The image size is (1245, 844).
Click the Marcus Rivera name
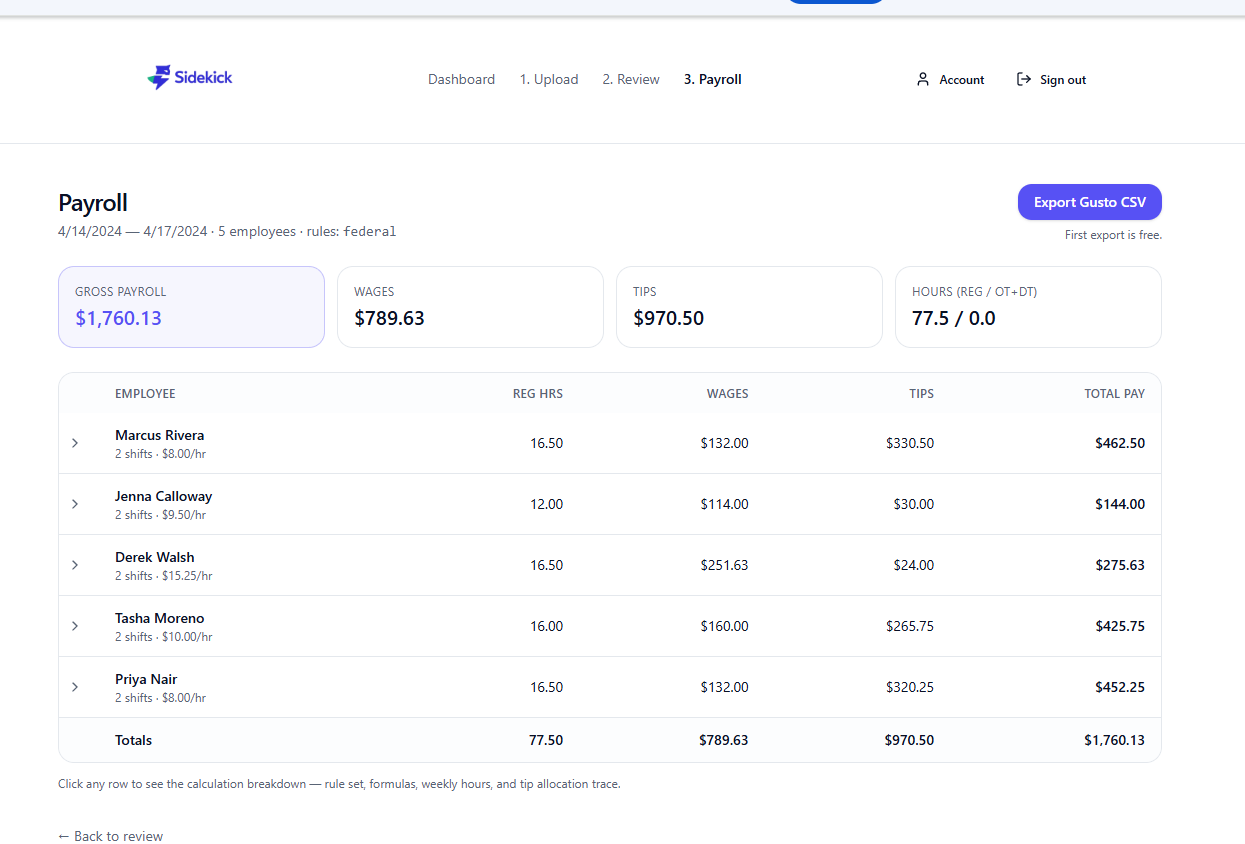pyautogui.click(x=159, y=435)
